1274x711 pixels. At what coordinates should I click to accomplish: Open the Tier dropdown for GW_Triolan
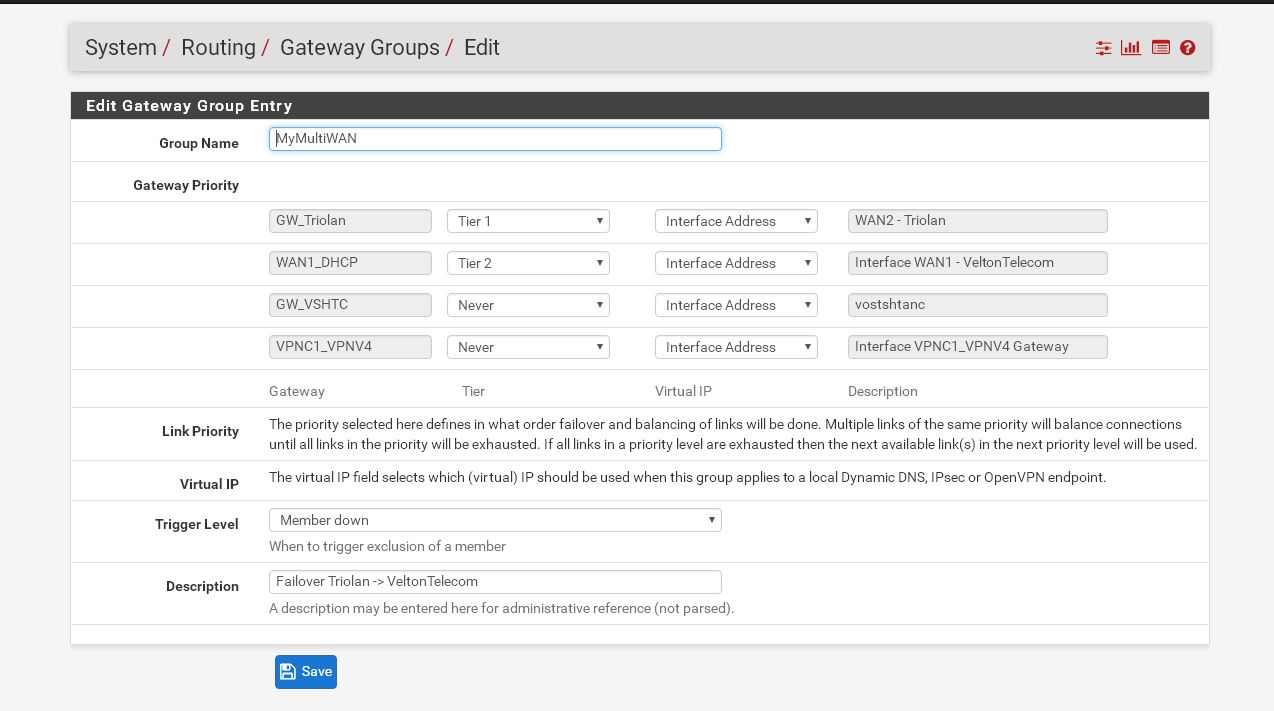coord(528,221)
